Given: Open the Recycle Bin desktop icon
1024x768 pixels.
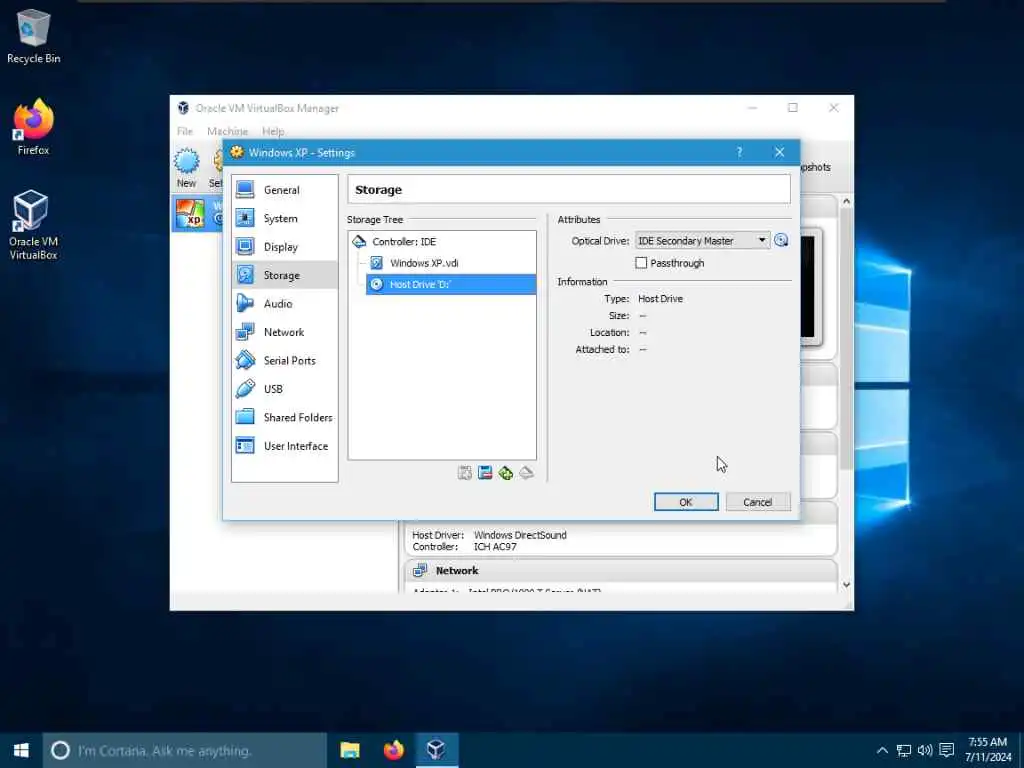Looking at the screenshot, I should coord(33,37).
